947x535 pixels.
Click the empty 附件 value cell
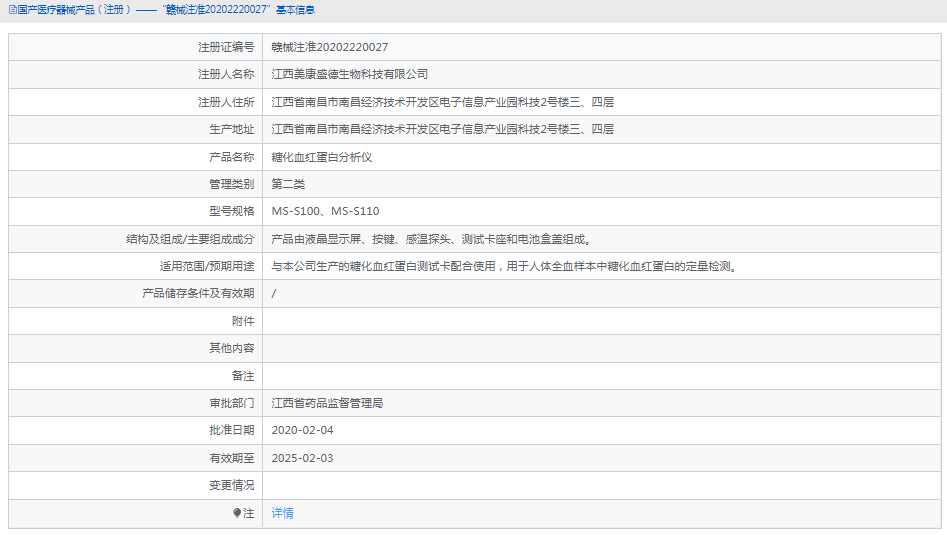coord(600,321)
